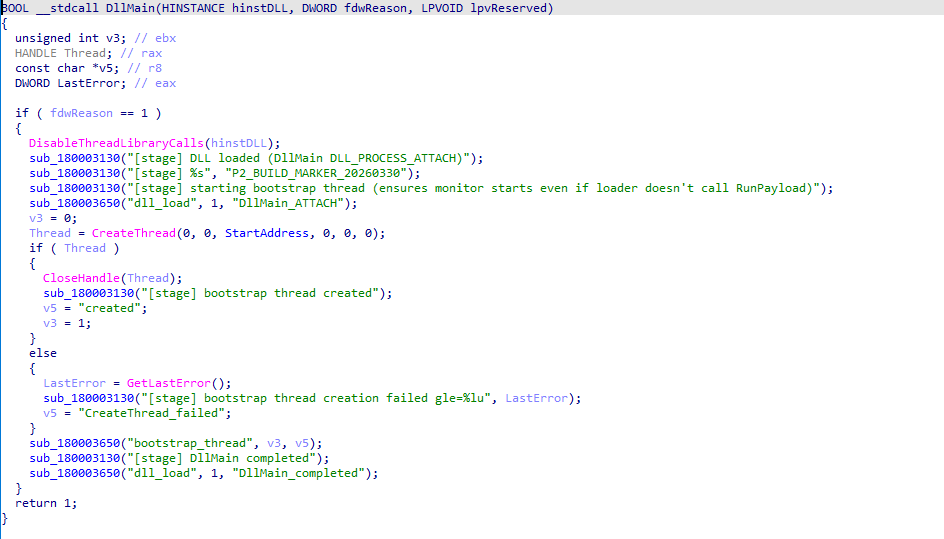Click the else keyword
Image resolution: width=944 pixels, height=539 pixels.
43,354
